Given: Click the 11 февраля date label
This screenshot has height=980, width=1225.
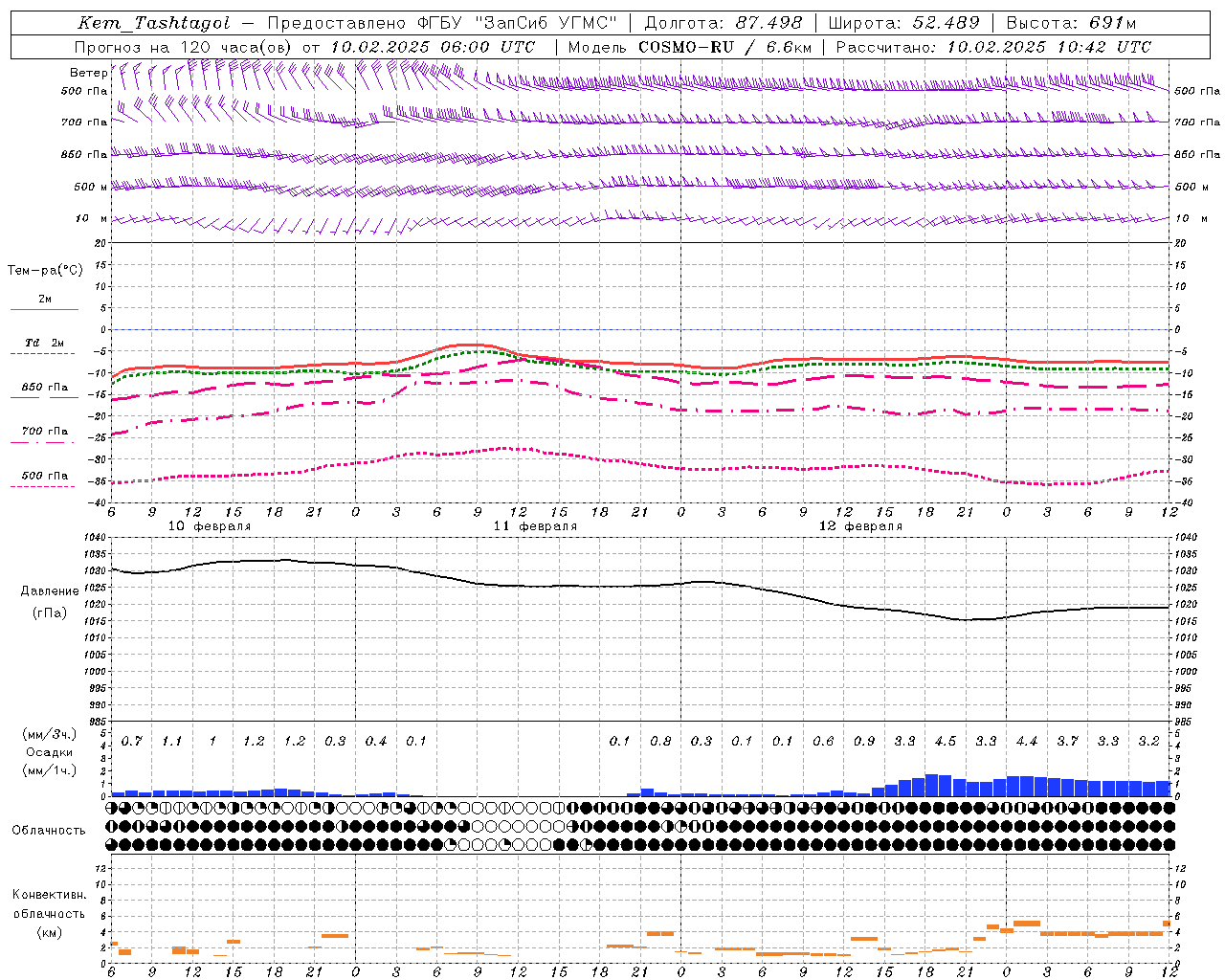Looking at the screenshot, I should click(x=535, y=526).
